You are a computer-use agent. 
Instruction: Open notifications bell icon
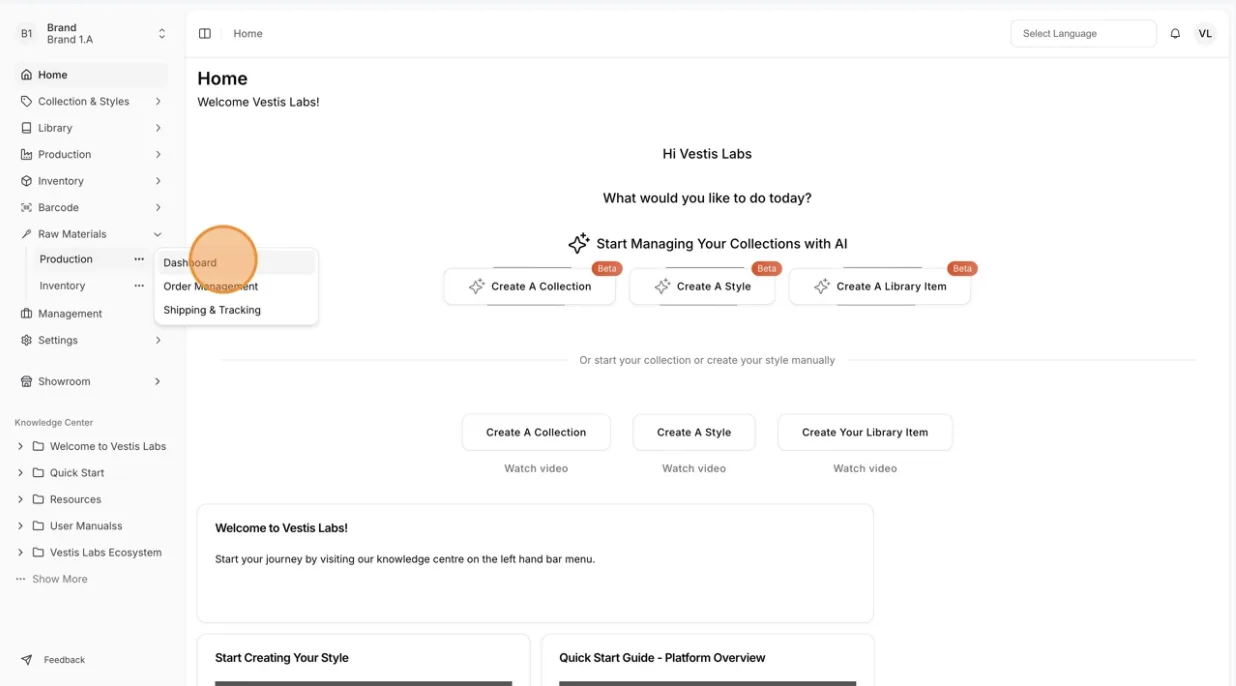(1175, 33)
